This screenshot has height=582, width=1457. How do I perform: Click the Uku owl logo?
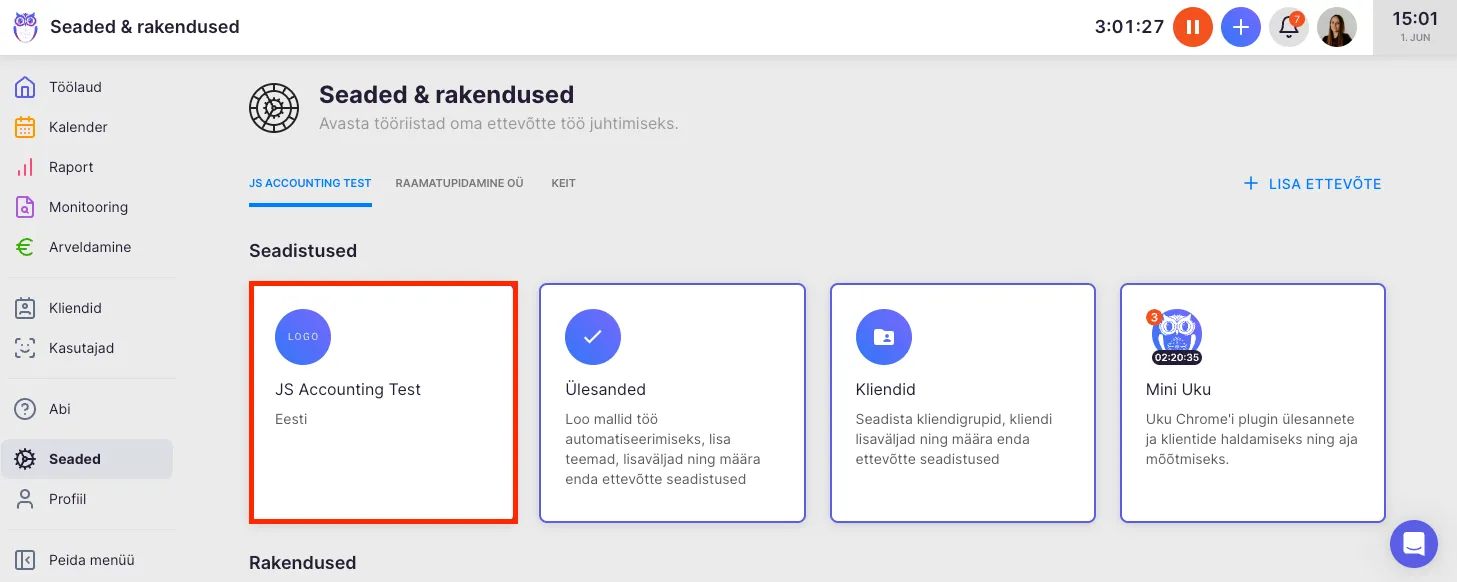(x=25, y=27)
